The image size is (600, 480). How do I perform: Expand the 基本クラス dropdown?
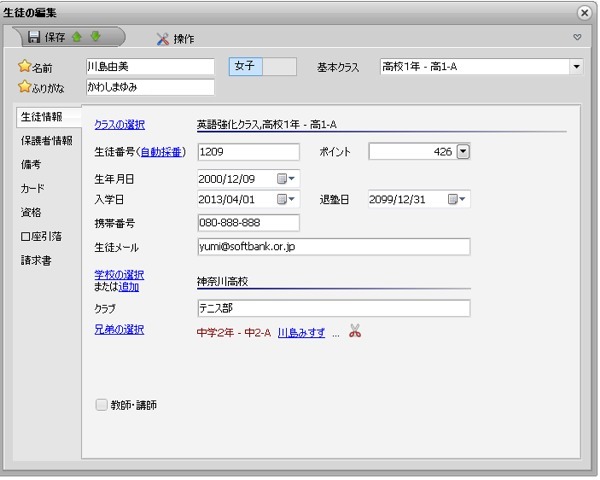576,67
